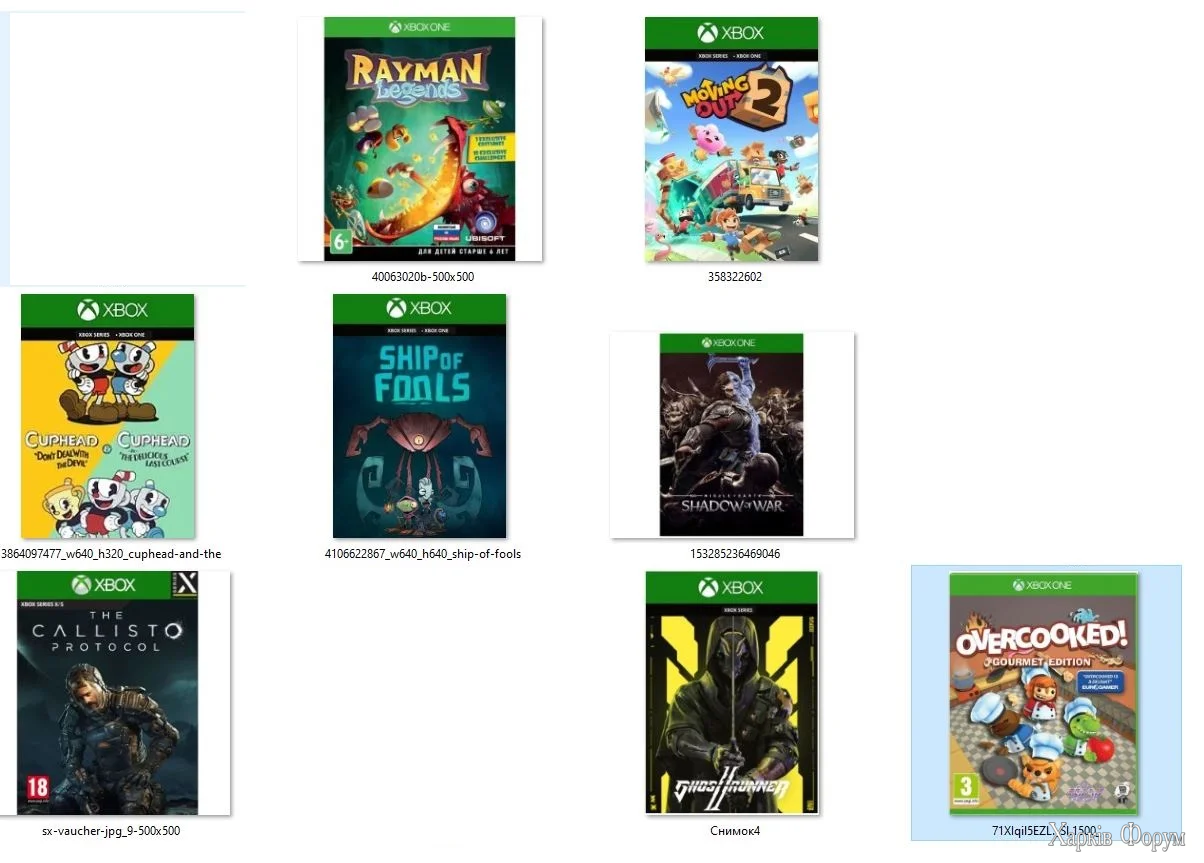The image size is (1204, 863).
Task: Select the Ship of Fools cover thumbnail
Action: 420,416
